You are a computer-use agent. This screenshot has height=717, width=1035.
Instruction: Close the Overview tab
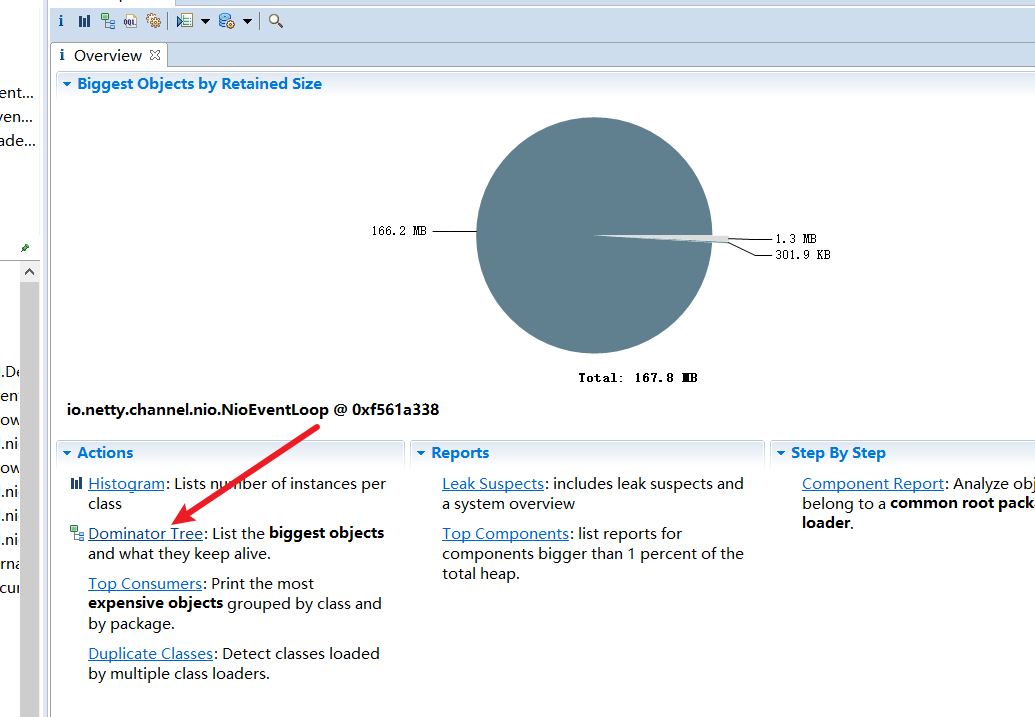pyautogui.click(x=155, y=56)
